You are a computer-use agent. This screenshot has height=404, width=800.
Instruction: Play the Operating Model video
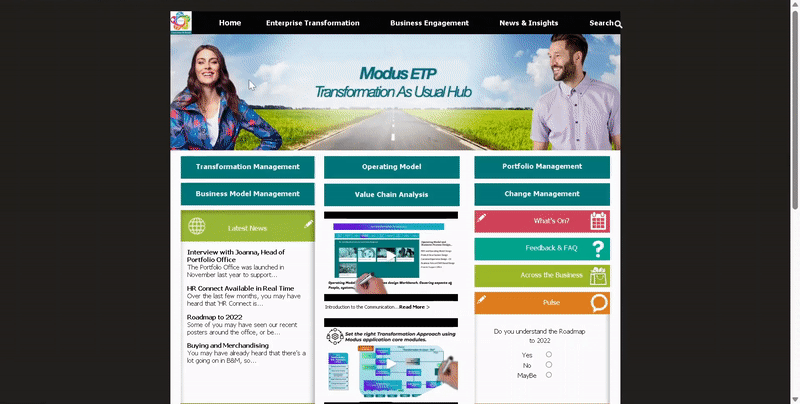point(391,255)
